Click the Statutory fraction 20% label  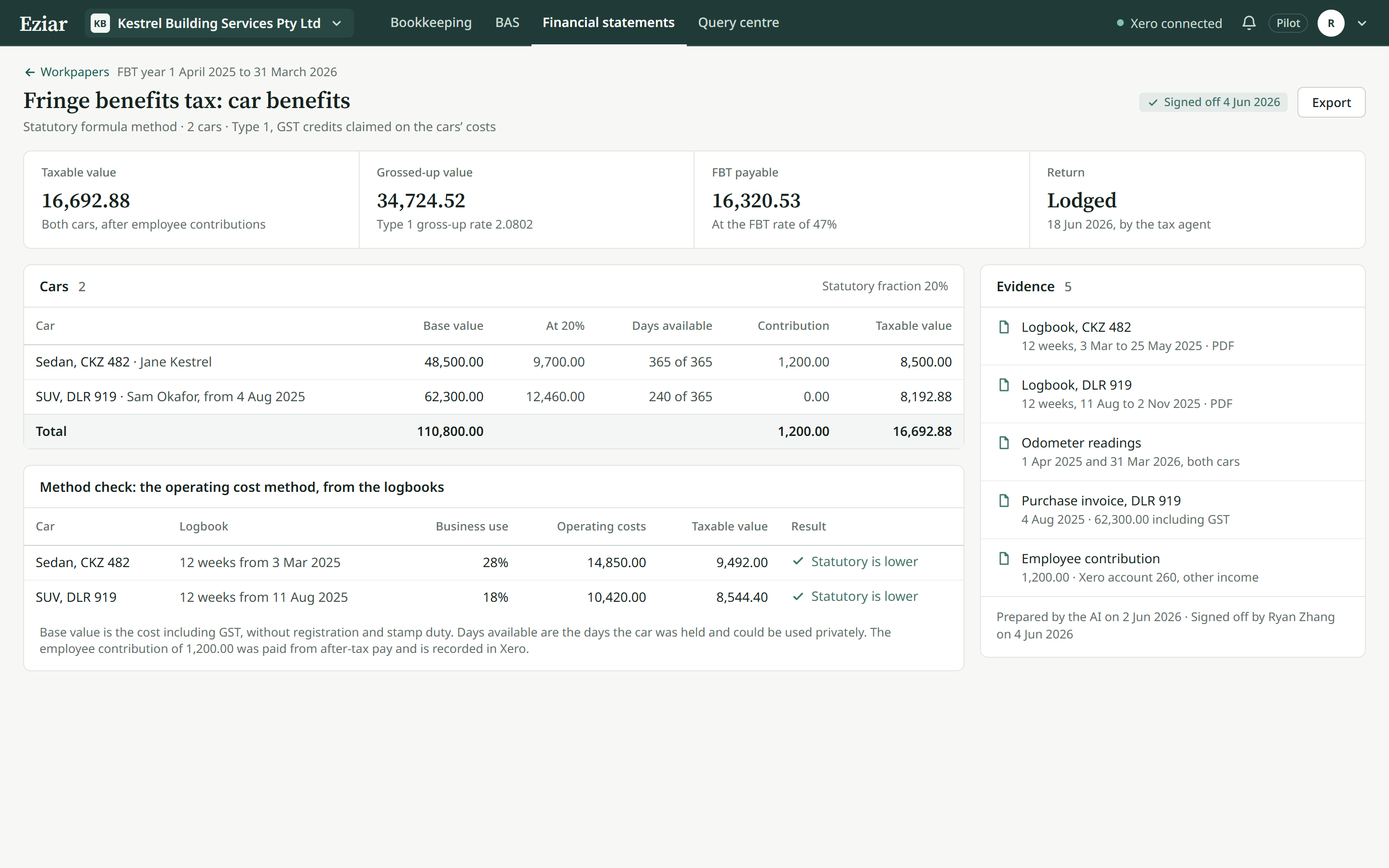point(885,286)
